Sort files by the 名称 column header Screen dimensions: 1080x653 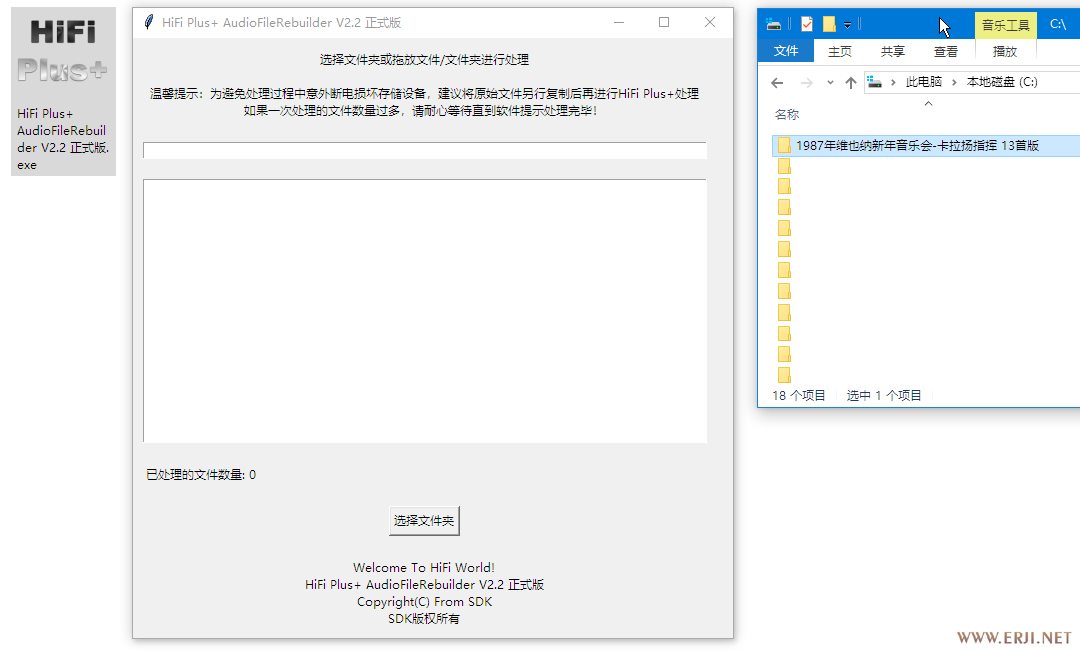[x=787, y=115]
